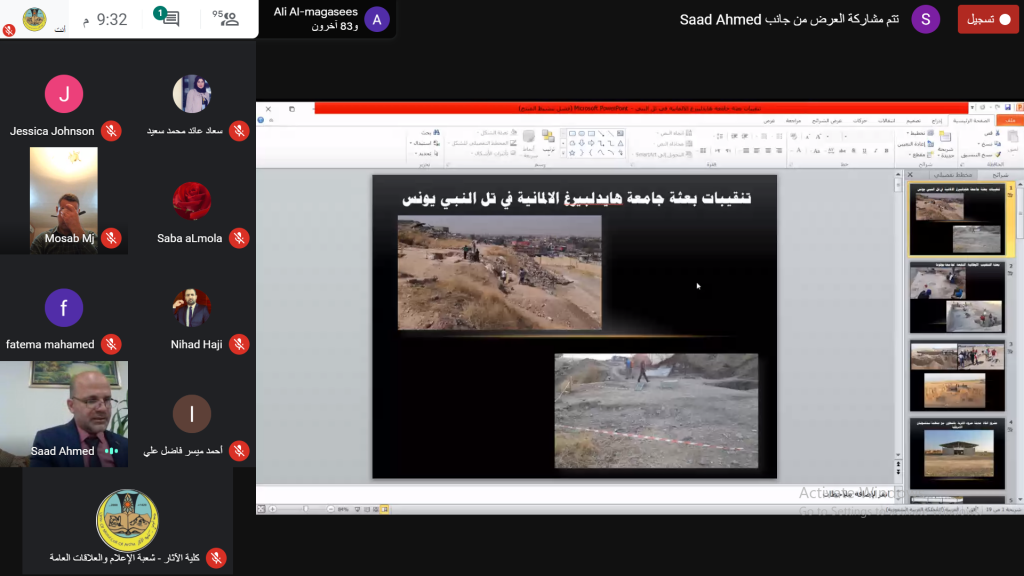Click Jessica Johnson's muted microphone icon
Viewport: 1024px width, 576px height.
pos(112,131)
